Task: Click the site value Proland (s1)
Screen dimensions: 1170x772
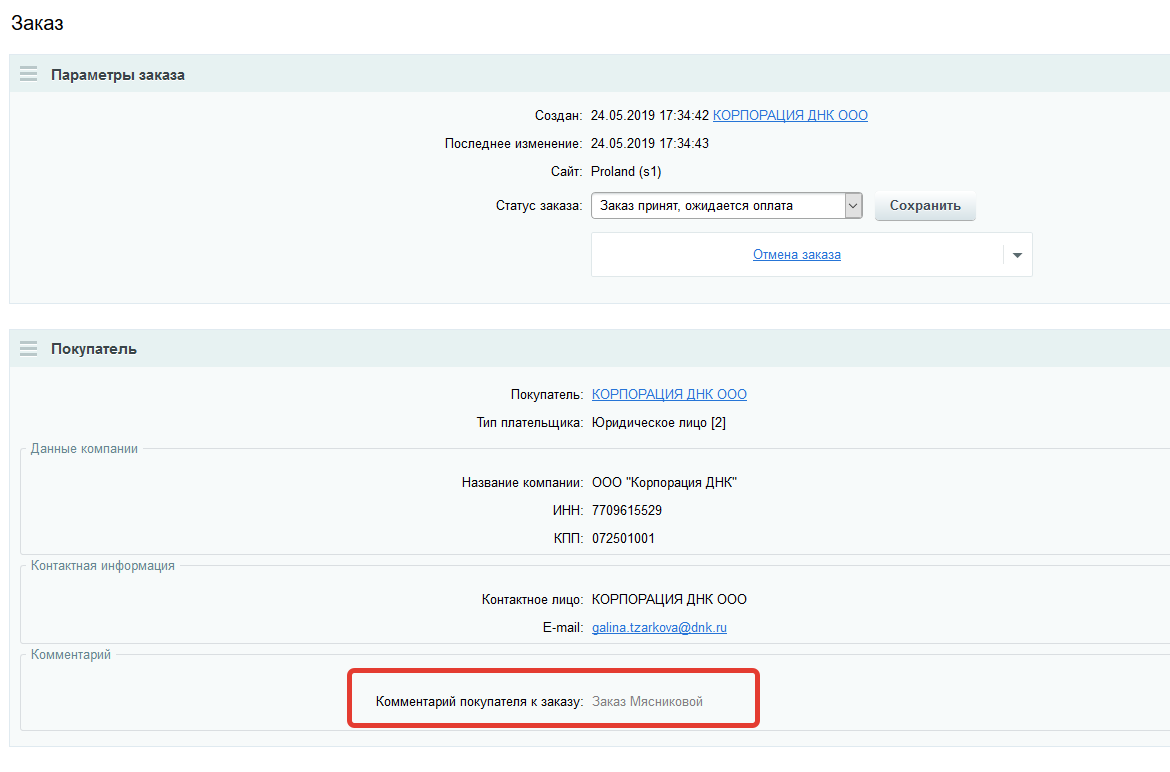Action: point(626,172)
